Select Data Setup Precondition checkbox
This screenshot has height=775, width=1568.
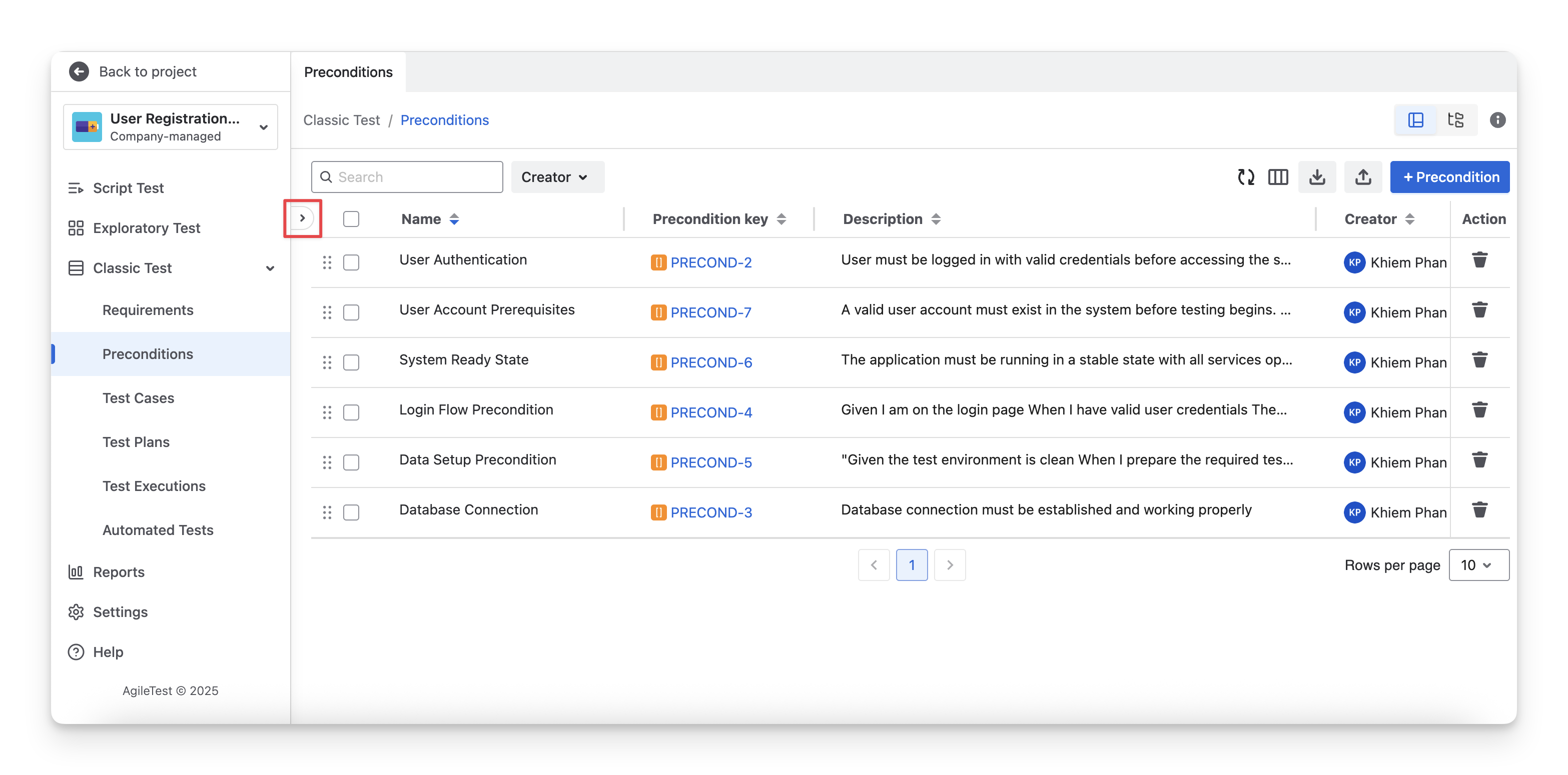tap(351, 462)
